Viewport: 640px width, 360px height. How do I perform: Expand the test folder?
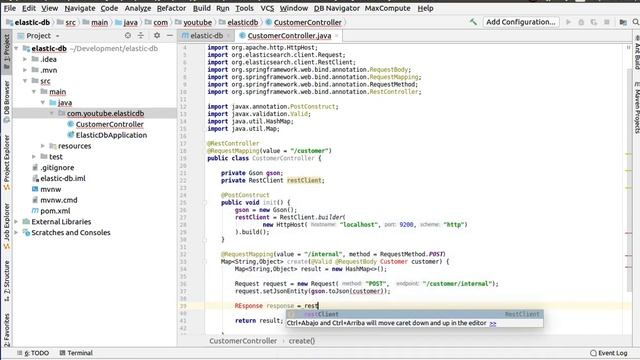click(34, 157)
